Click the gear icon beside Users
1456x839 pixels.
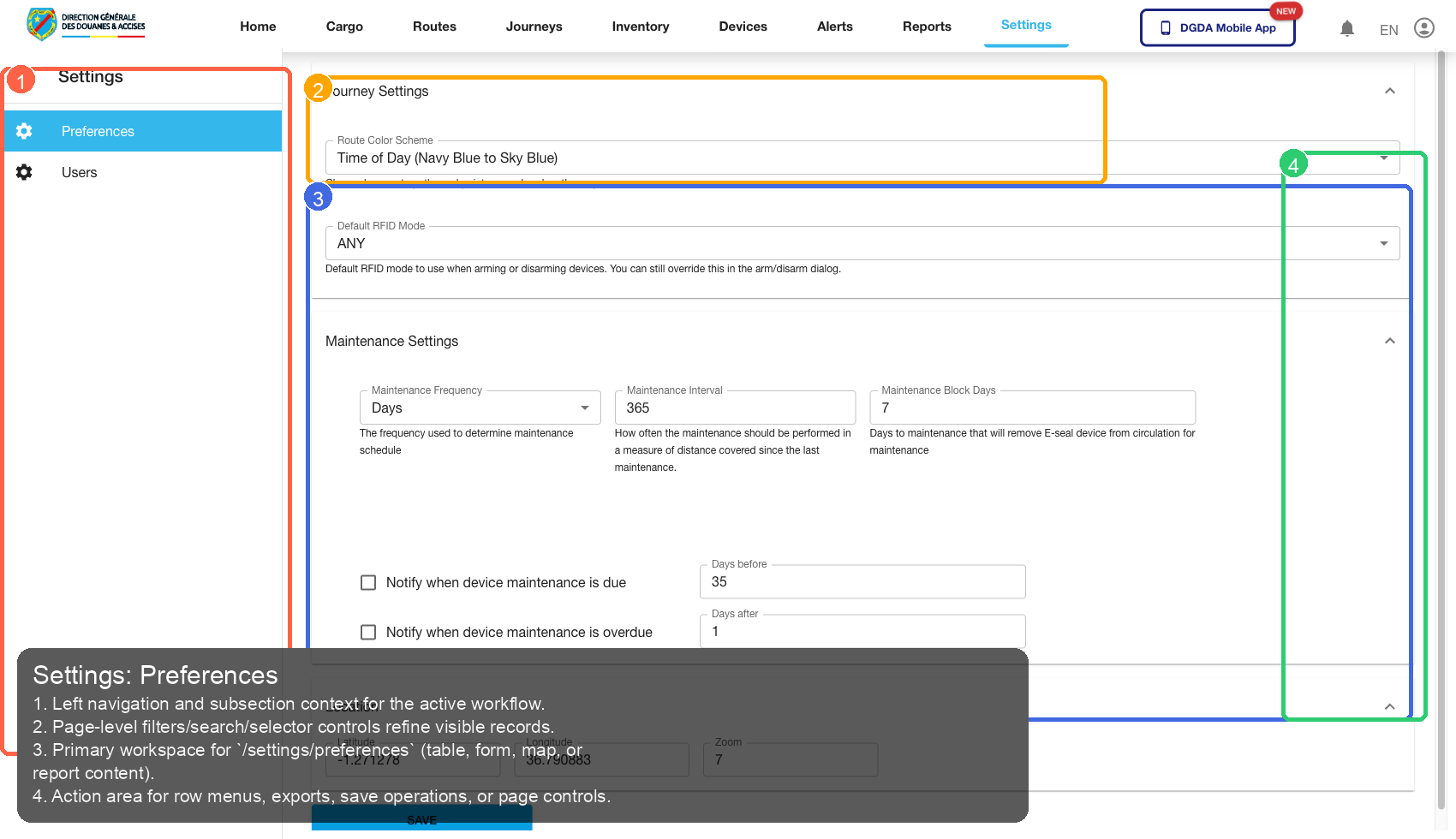(23, 172)
